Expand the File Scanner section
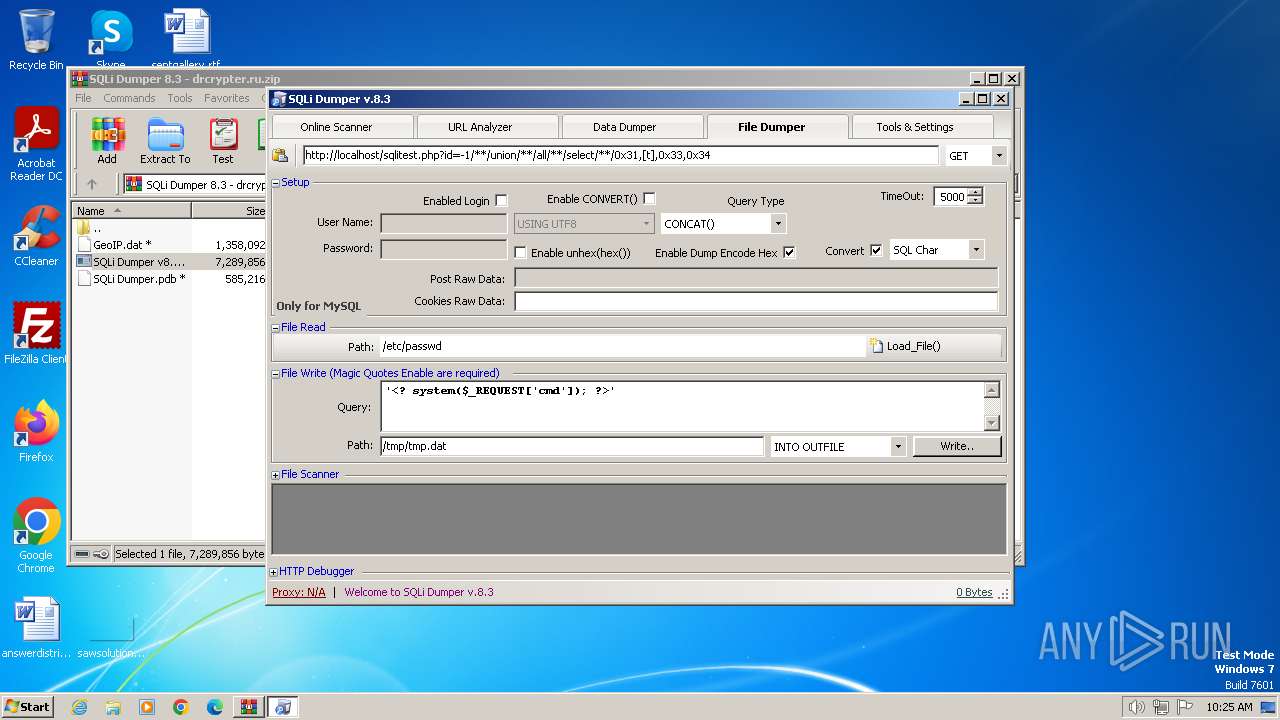This screenshot has width=1280, height=720. (275, 475)
